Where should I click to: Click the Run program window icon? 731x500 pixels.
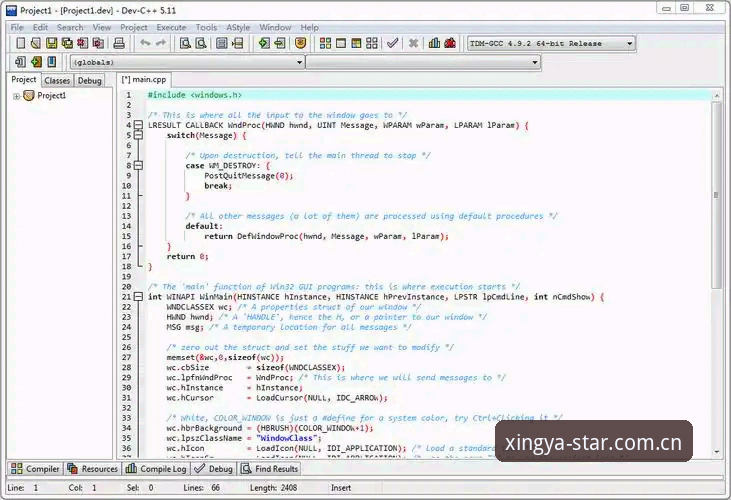341,43
